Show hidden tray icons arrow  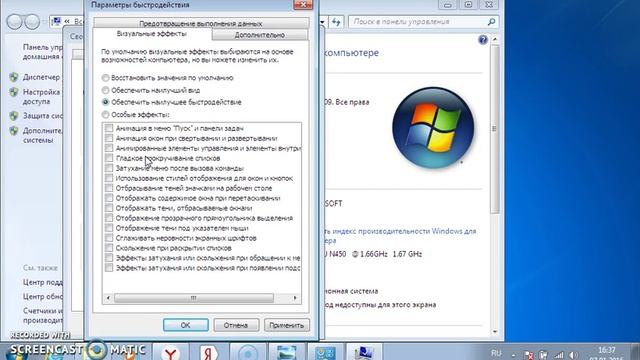tap(514, 355)
